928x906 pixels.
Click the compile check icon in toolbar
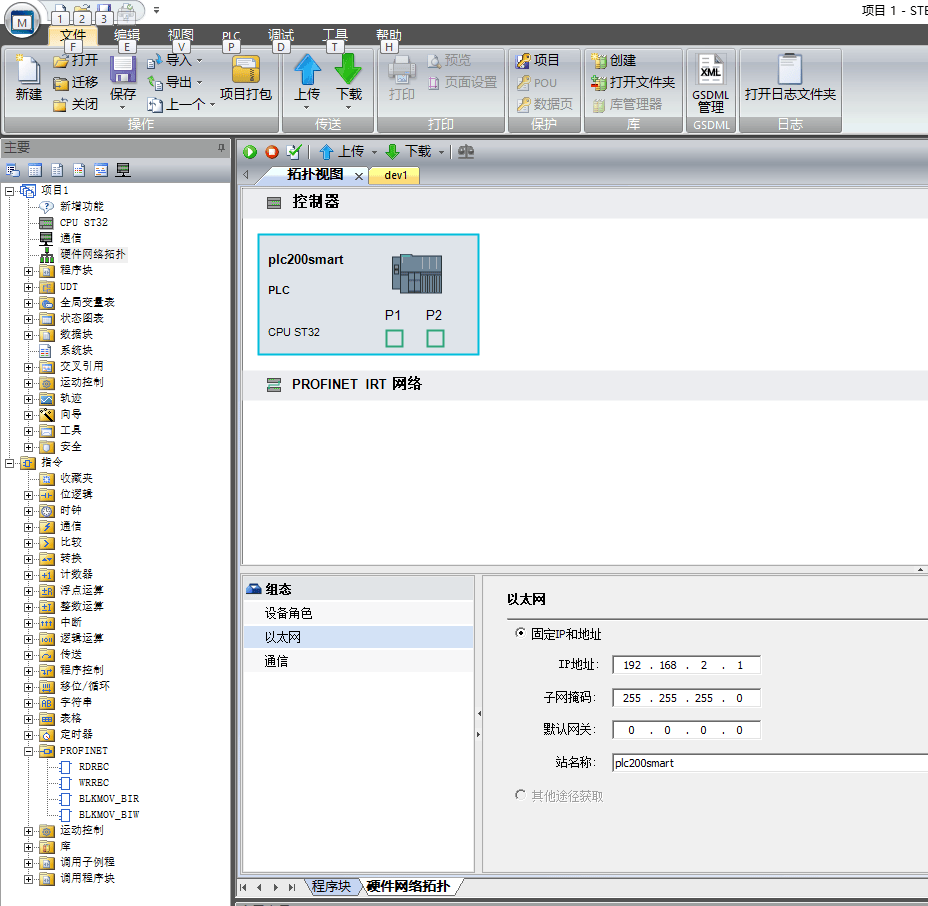click(294, 152)
